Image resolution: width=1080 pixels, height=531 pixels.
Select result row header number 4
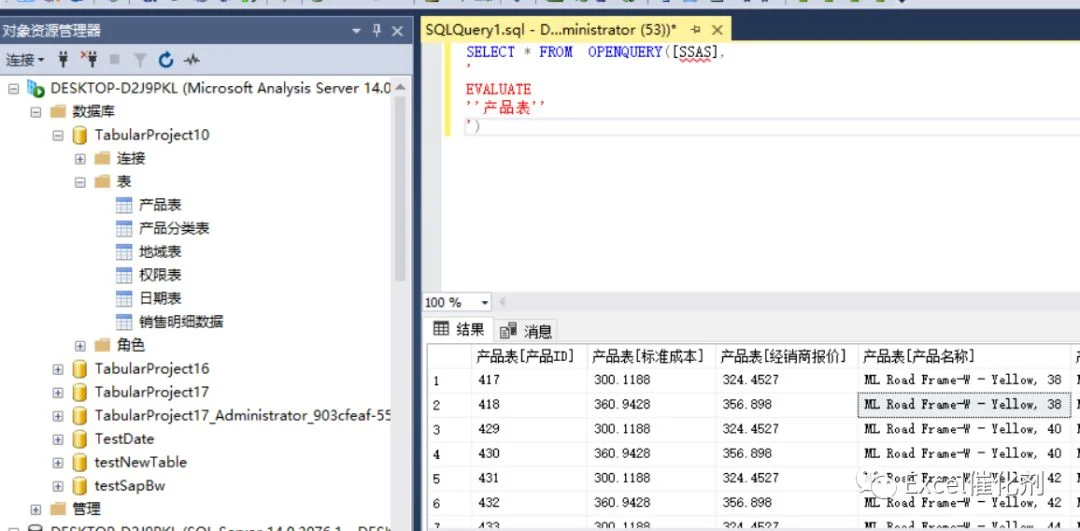449,454
